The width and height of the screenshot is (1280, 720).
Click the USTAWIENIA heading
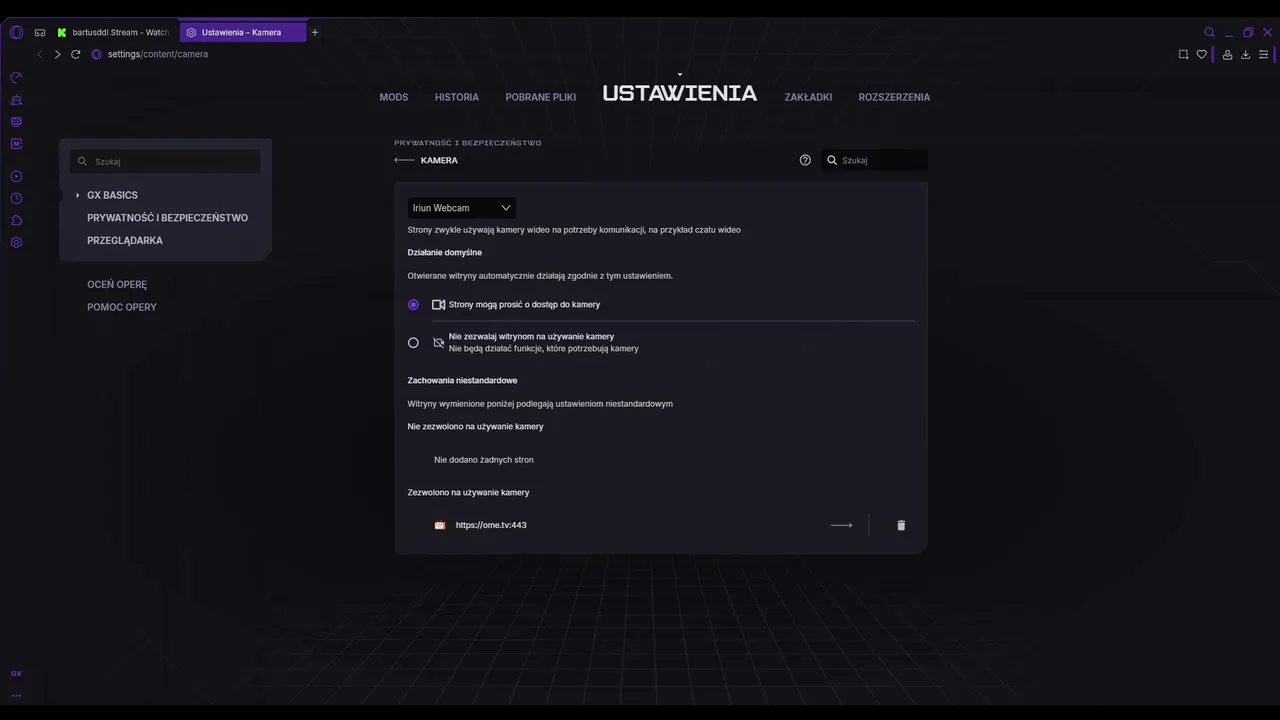pyautogui.click(x=679, y=93)
